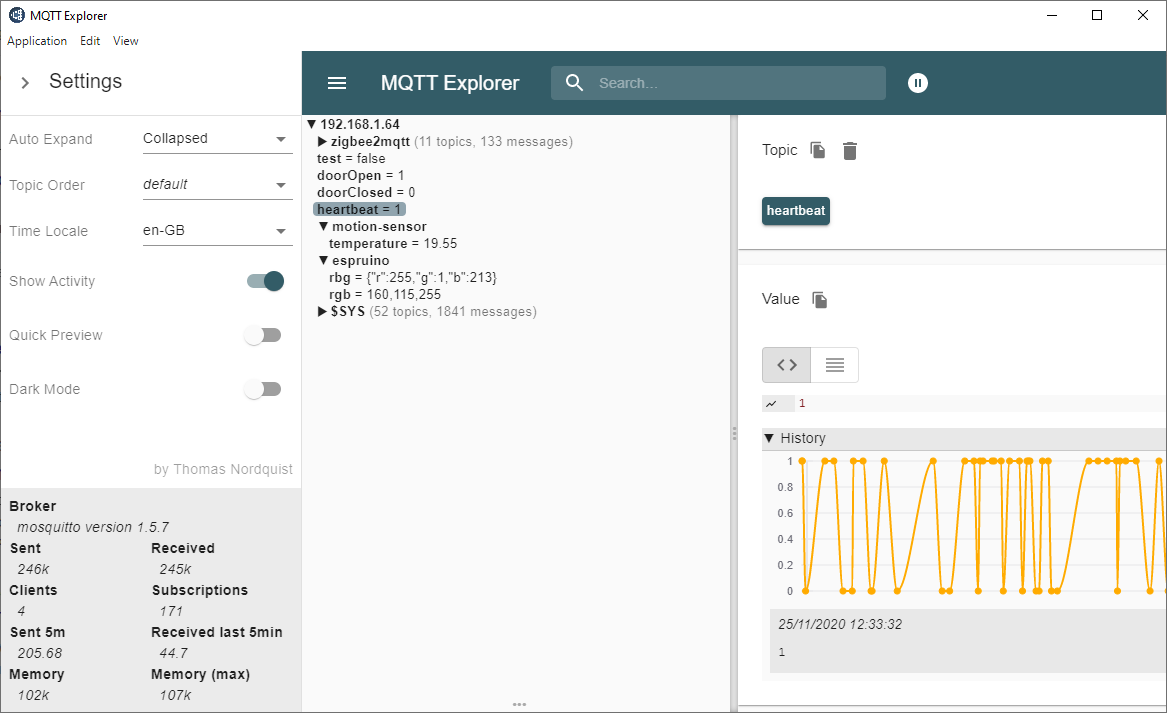1167x713 pixels.
Task: Maximize the MQTT Explorer window
Action: pos(1097,15)
